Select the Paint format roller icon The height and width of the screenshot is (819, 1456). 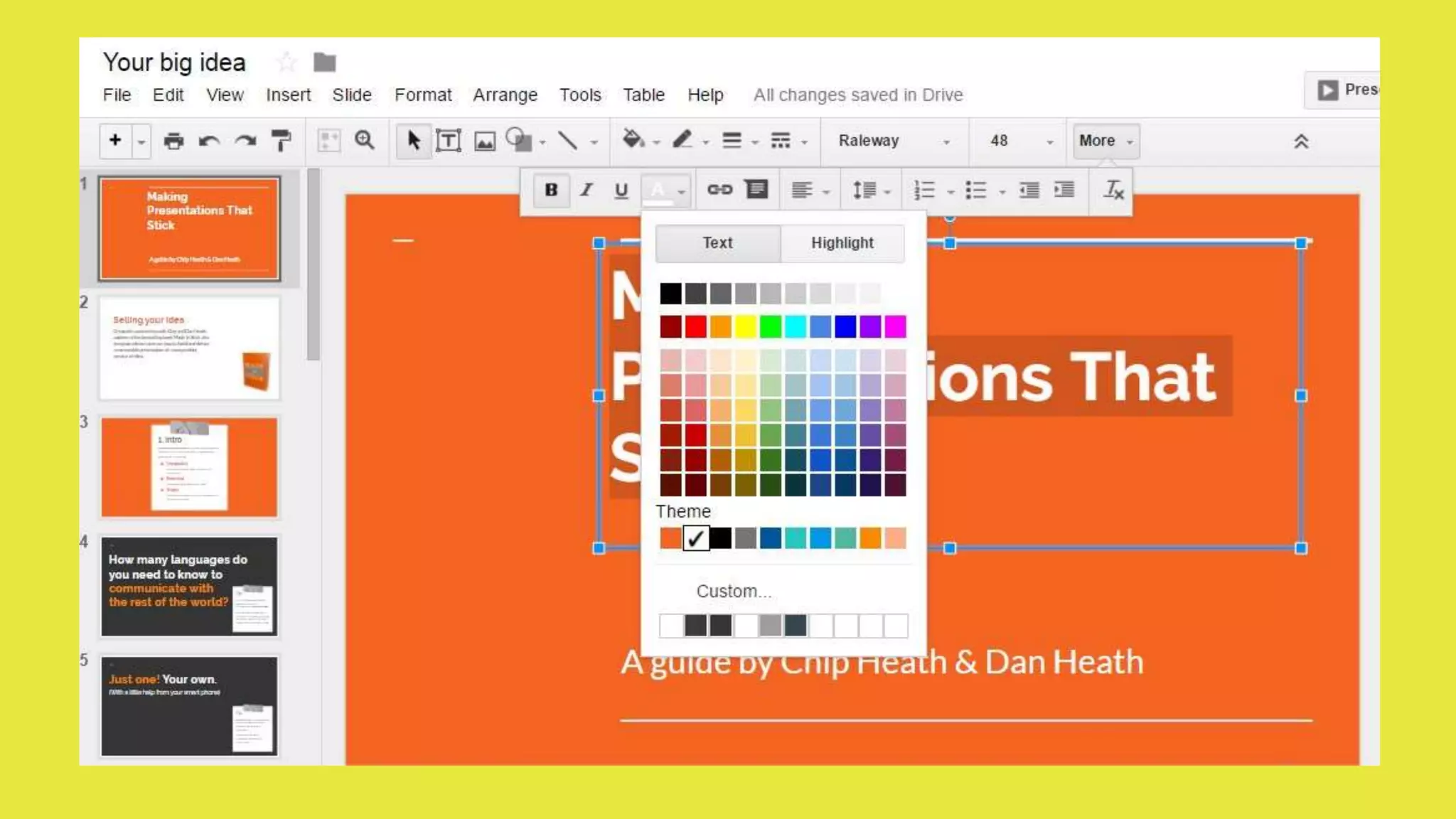point(282,141)
